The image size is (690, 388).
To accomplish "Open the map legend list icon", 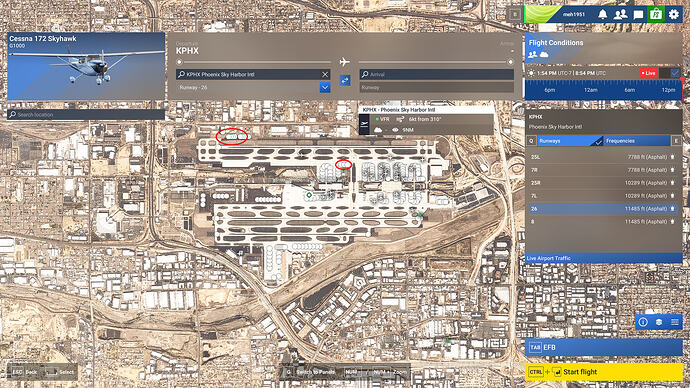I will tap(675, 322).
